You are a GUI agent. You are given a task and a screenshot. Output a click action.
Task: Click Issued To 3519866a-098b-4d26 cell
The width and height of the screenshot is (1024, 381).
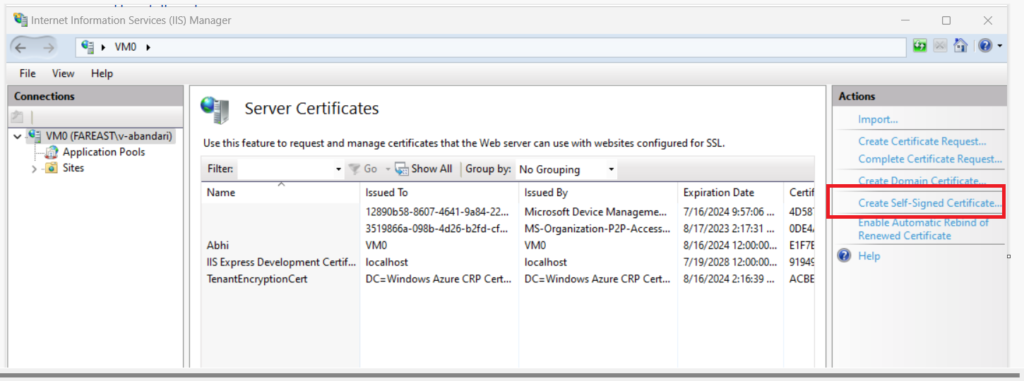pyautogui.click(x=437, y=229)
